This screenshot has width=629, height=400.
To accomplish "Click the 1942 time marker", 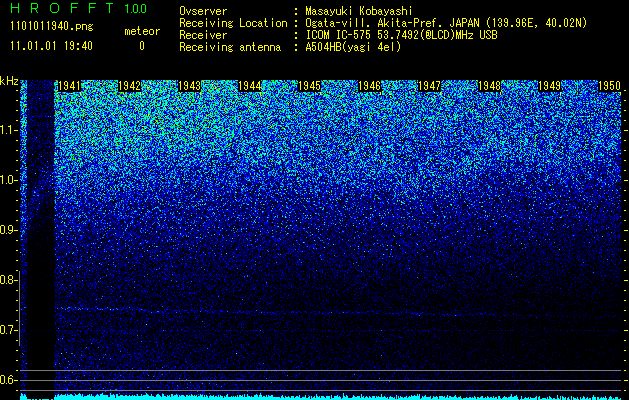I will 130,86.
